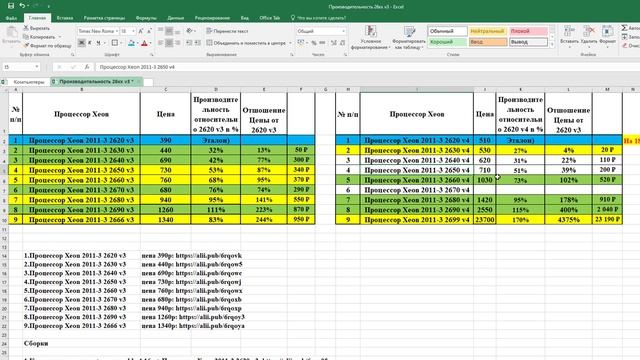Center text horizontally

[169, 43]
